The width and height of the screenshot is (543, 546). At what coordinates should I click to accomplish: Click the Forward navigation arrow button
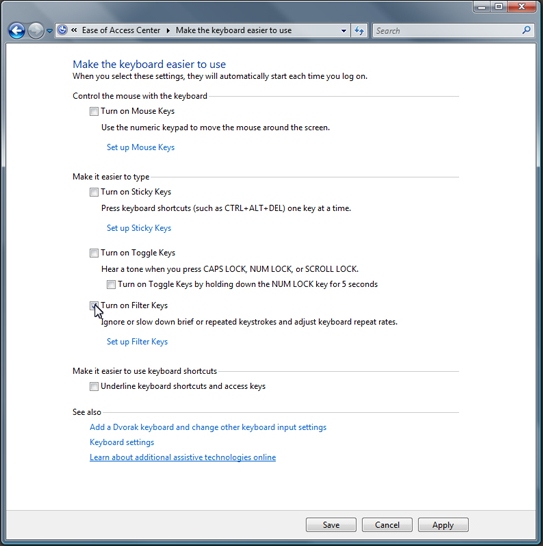point(36,31)
